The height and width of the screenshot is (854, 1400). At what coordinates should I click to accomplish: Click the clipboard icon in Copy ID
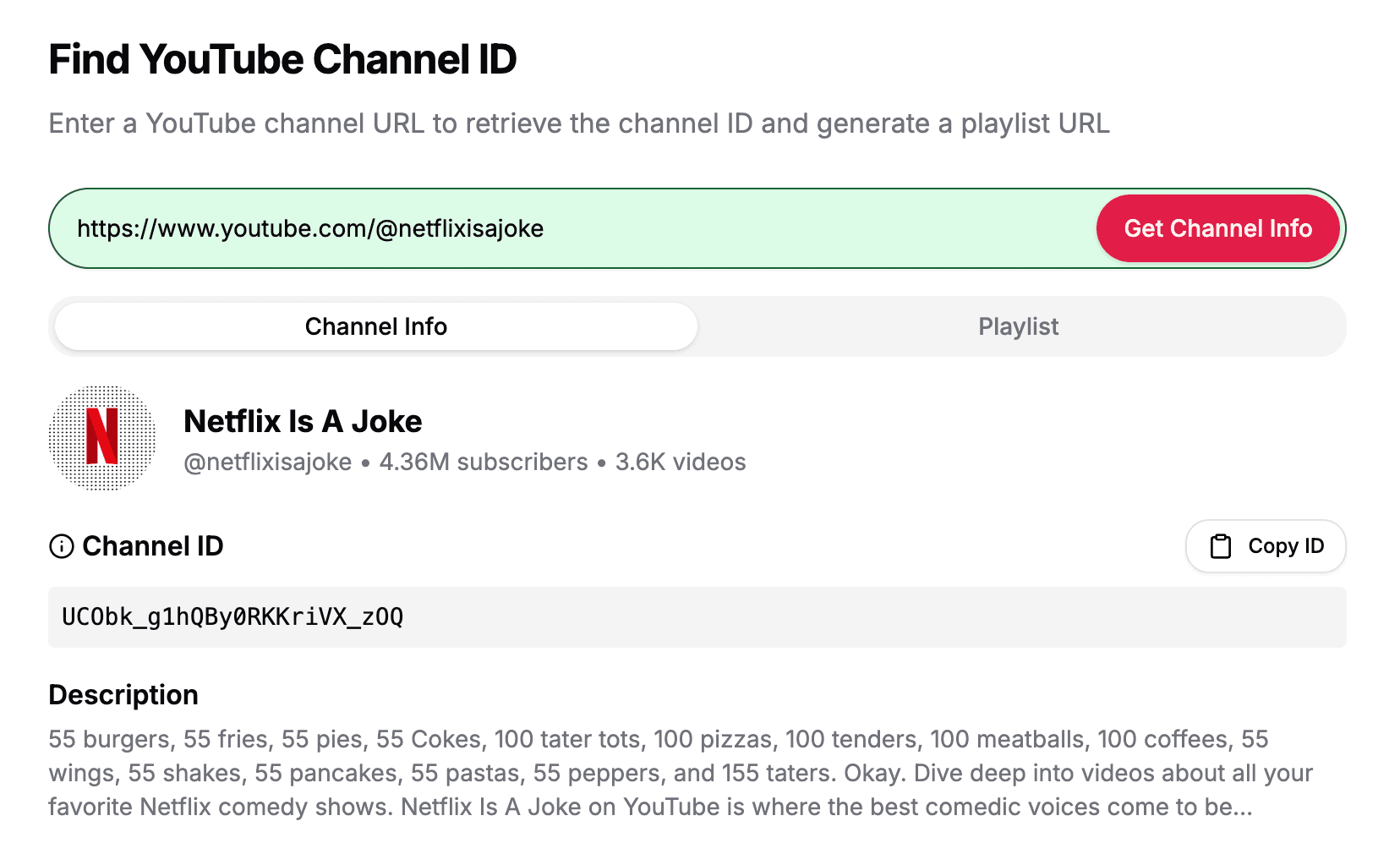(1220, 546)
